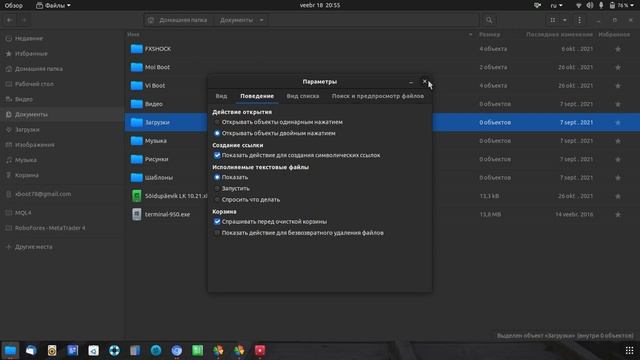Select the FXSHOCK folder

point(158,49)
